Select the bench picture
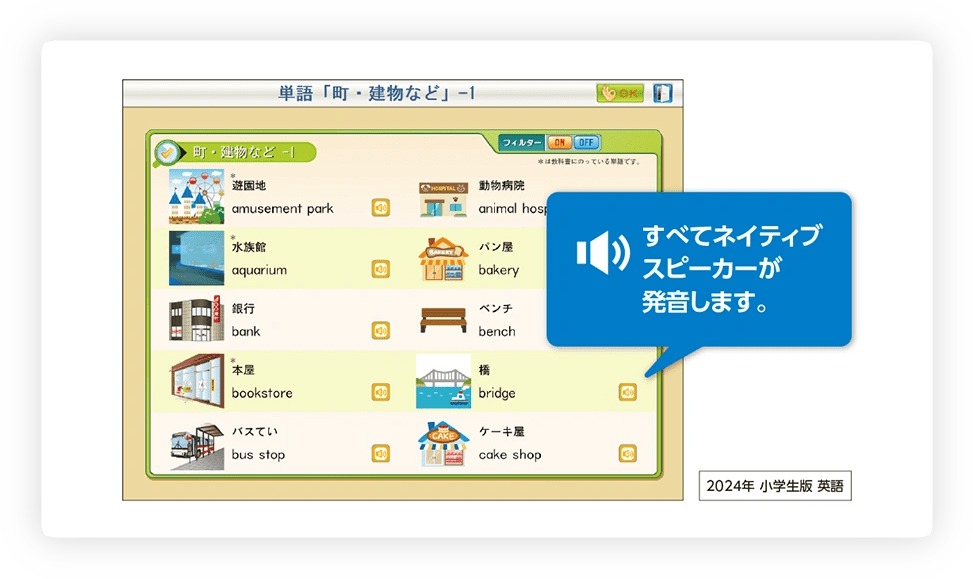973x579 pixels. pyautogui.click(x=443, y=320)
